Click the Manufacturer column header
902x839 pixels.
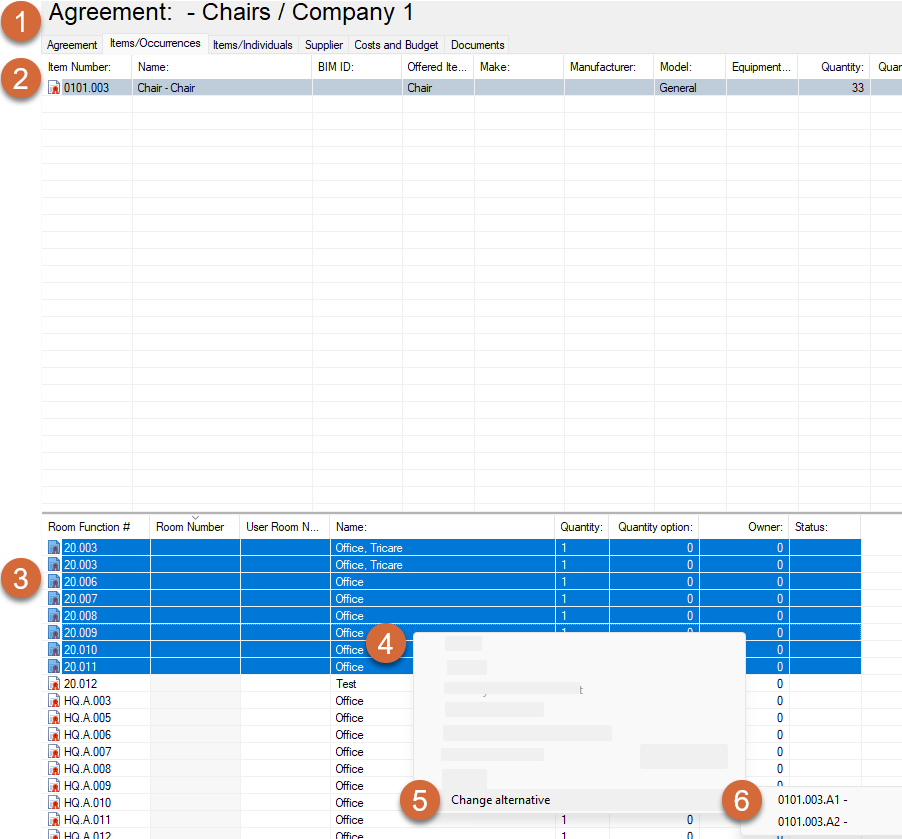point(603,67)
